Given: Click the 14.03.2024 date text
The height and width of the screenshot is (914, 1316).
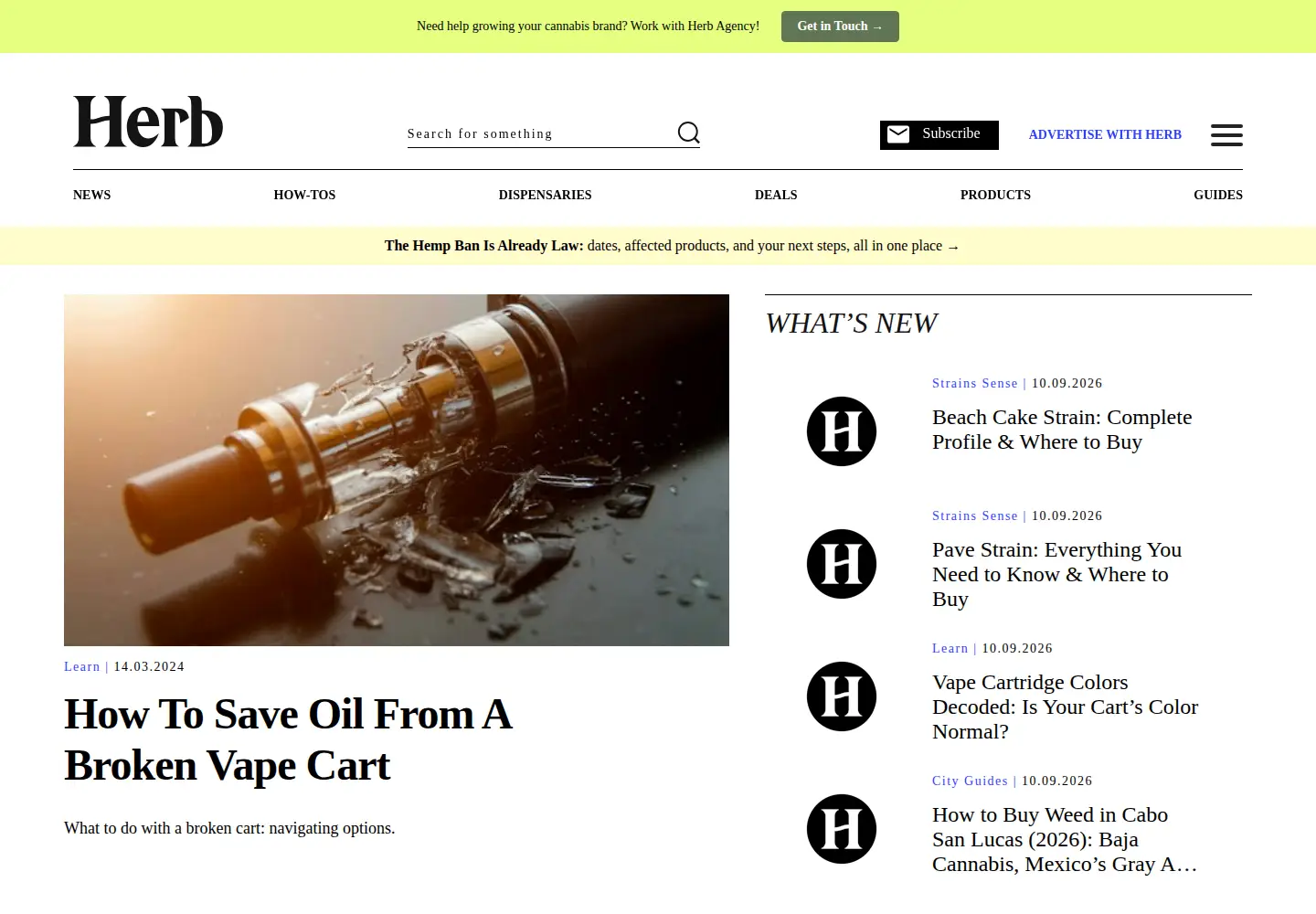Looking at the screenshot, I should (x=149, y=666).
